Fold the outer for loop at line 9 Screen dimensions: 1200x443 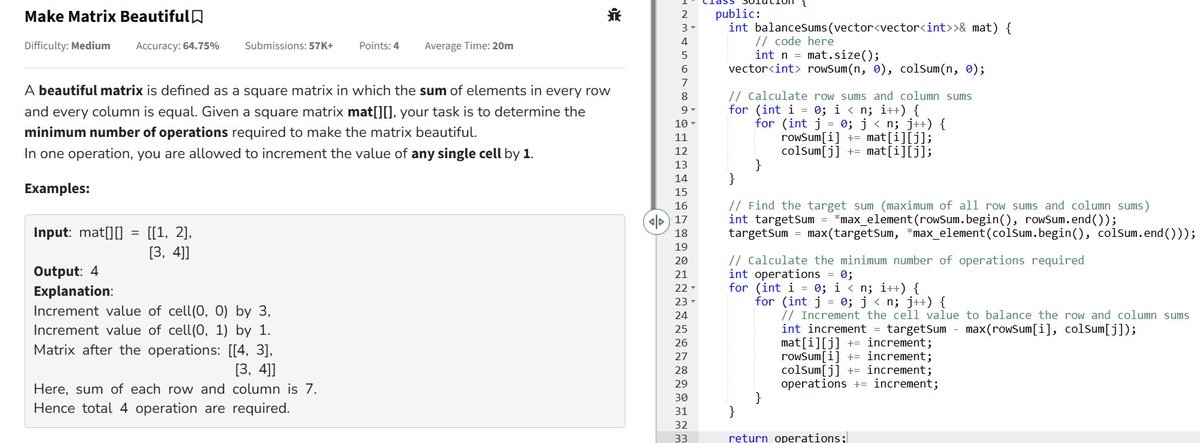(x=692, y=110)
